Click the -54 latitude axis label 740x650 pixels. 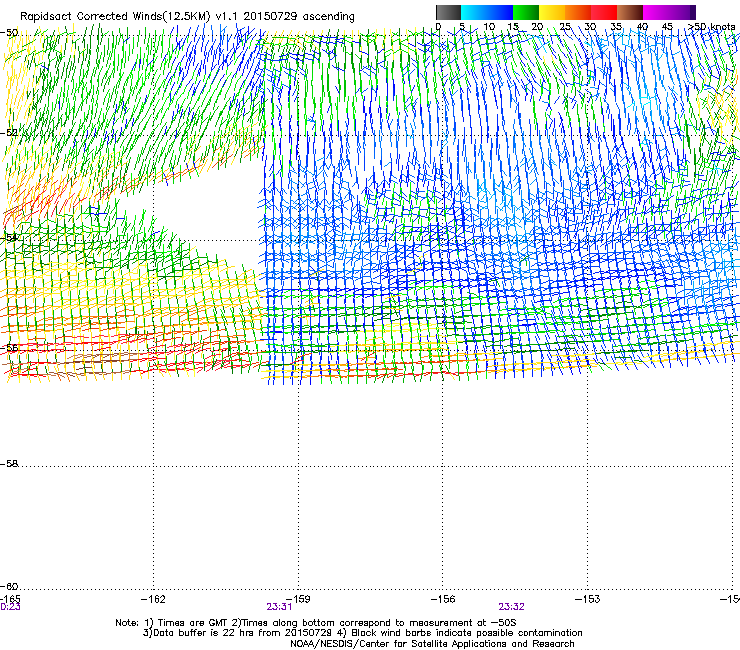click(x=9, y=237)
